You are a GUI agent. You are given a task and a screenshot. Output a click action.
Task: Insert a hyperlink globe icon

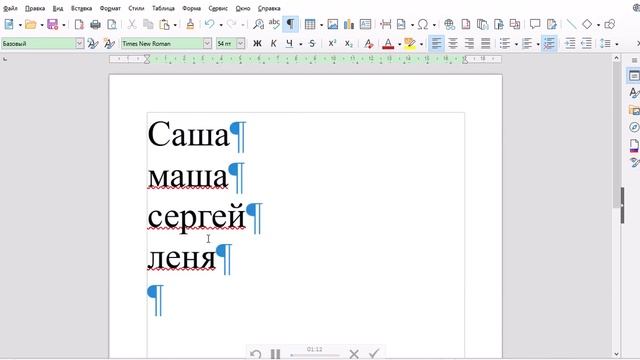tap(449, 24)
